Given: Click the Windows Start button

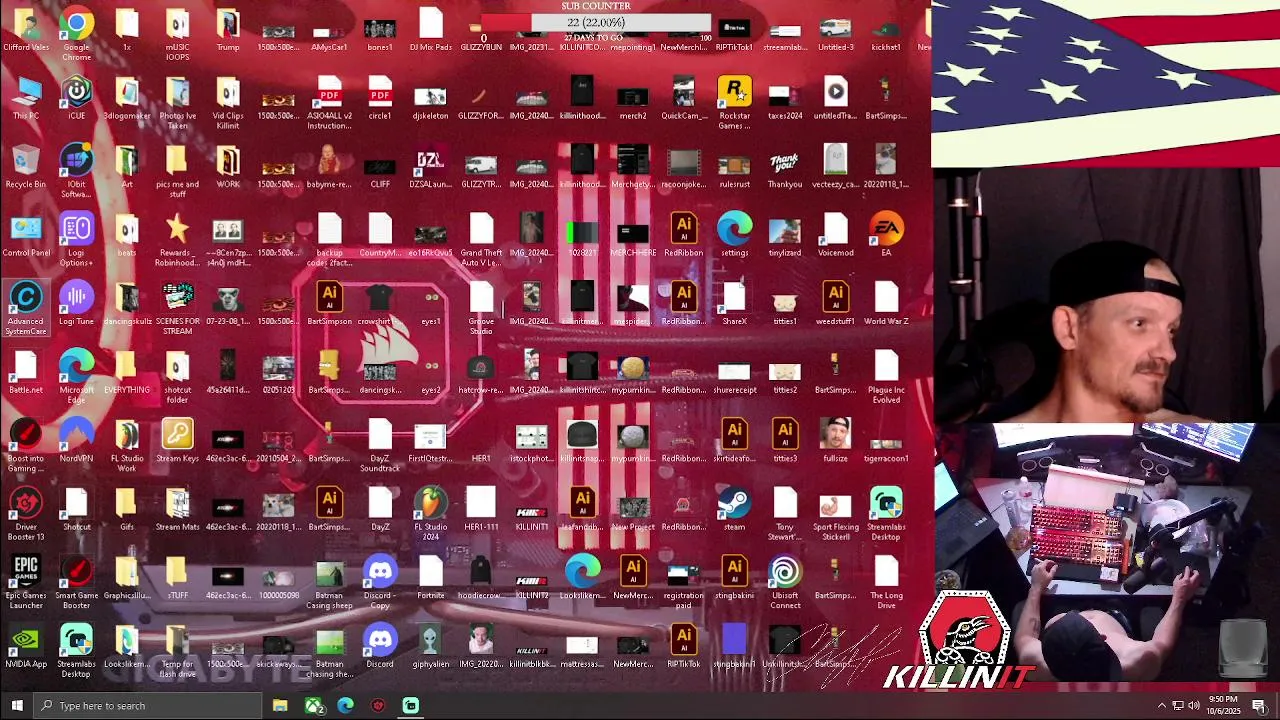Looking at the screenshot, I should pyautogui.click(x=15, y=706).
